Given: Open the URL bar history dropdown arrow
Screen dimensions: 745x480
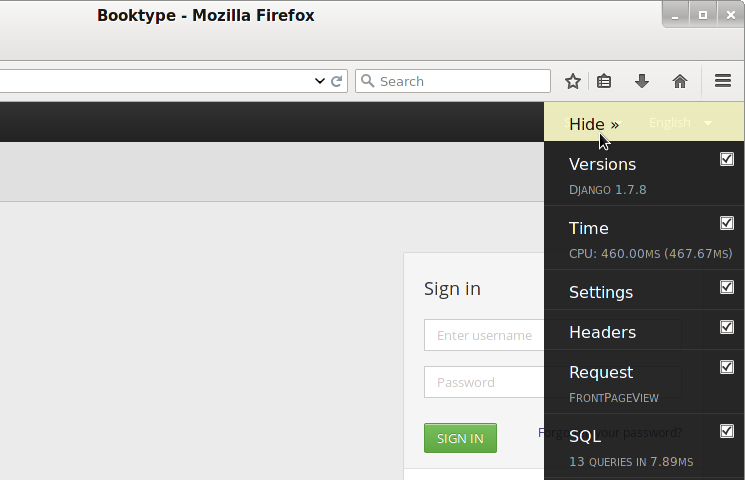Looking at the screenshot, I should pos(320,81).
